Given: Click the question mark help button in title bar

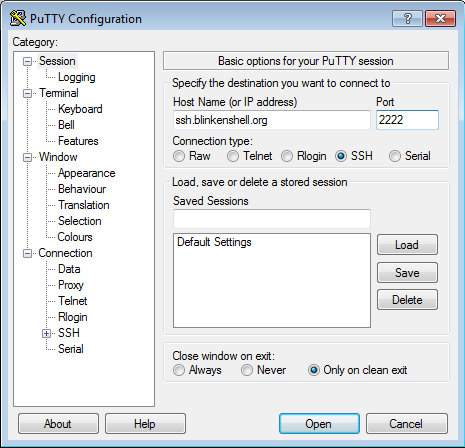Looking at the screenshot, I should 407,18.
